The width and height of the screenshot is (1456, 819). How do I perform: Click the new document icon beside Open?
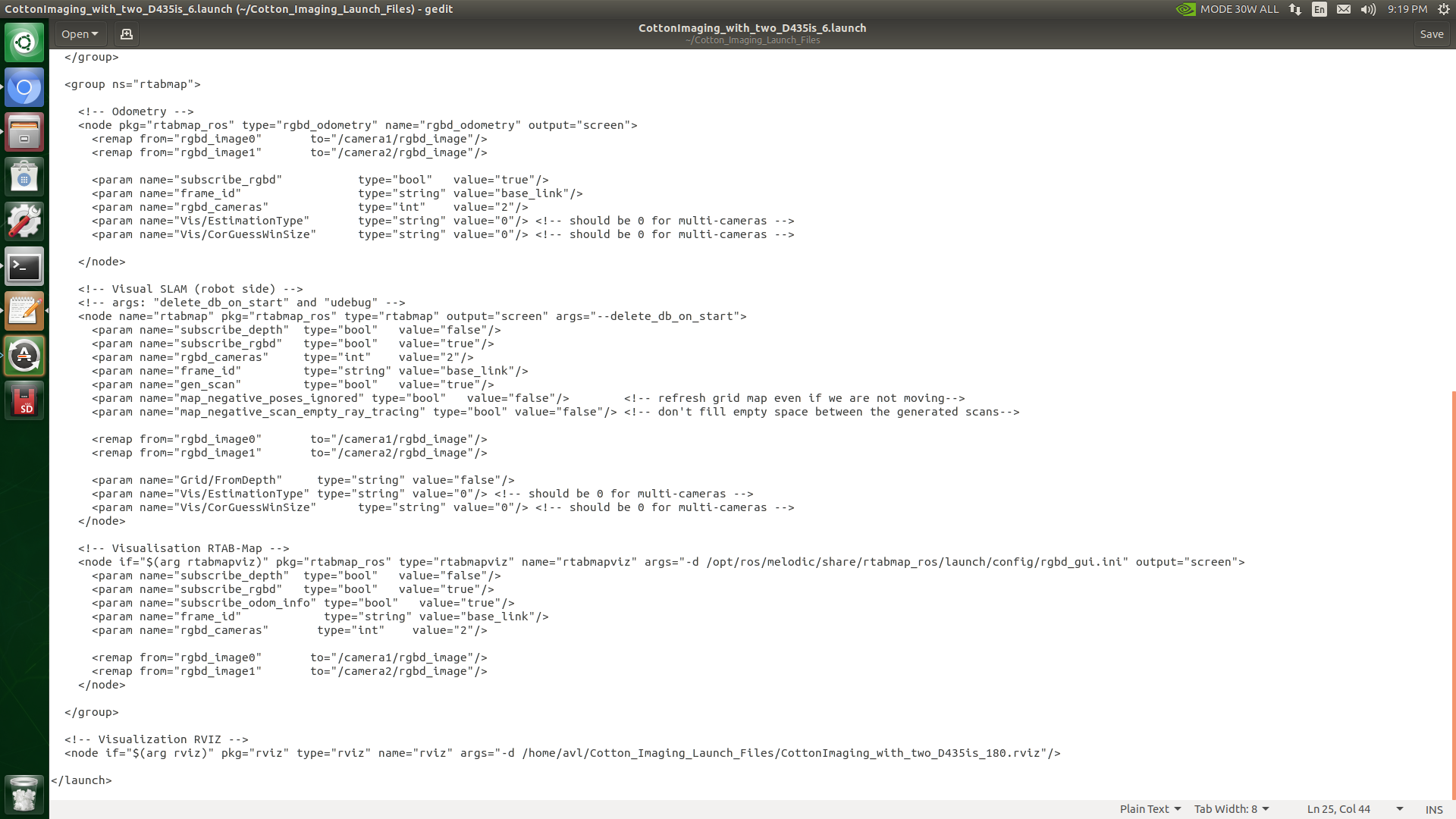127,34
